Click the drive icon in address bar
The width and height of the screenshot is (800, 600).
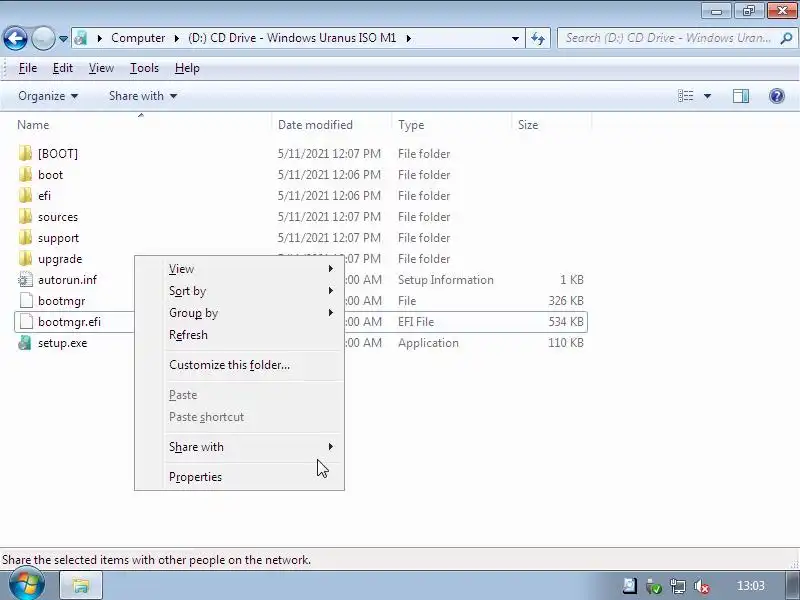pyautogui.click(x=81, y=38)
